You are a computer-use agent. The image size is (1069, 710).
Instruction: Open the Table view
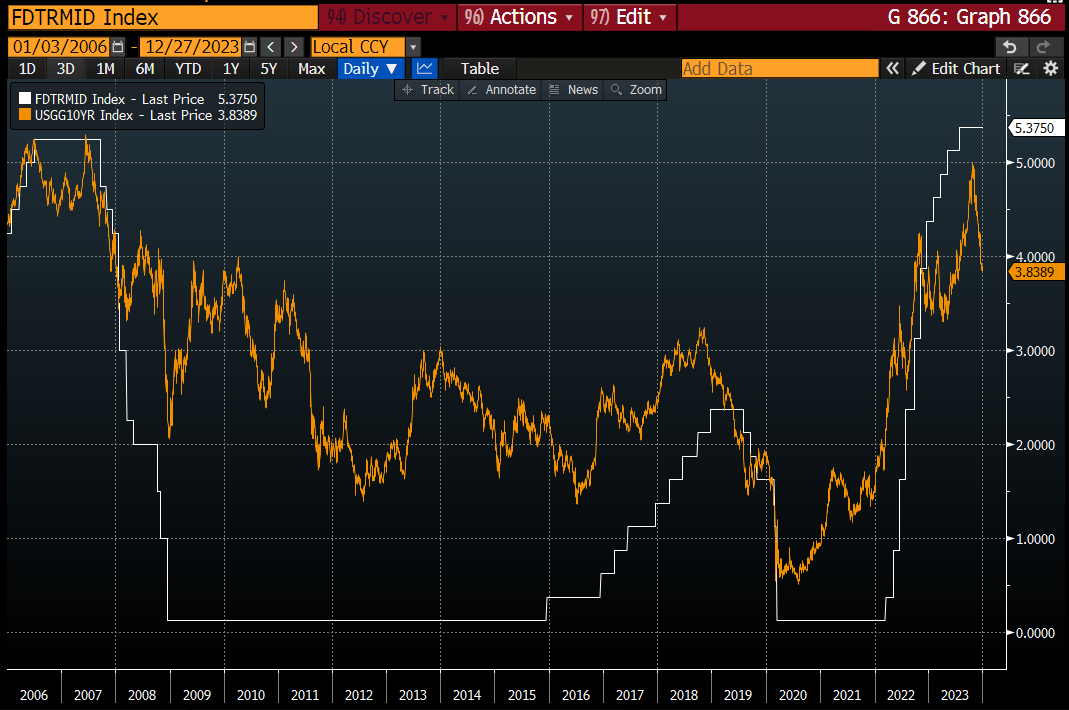point(480,68)
